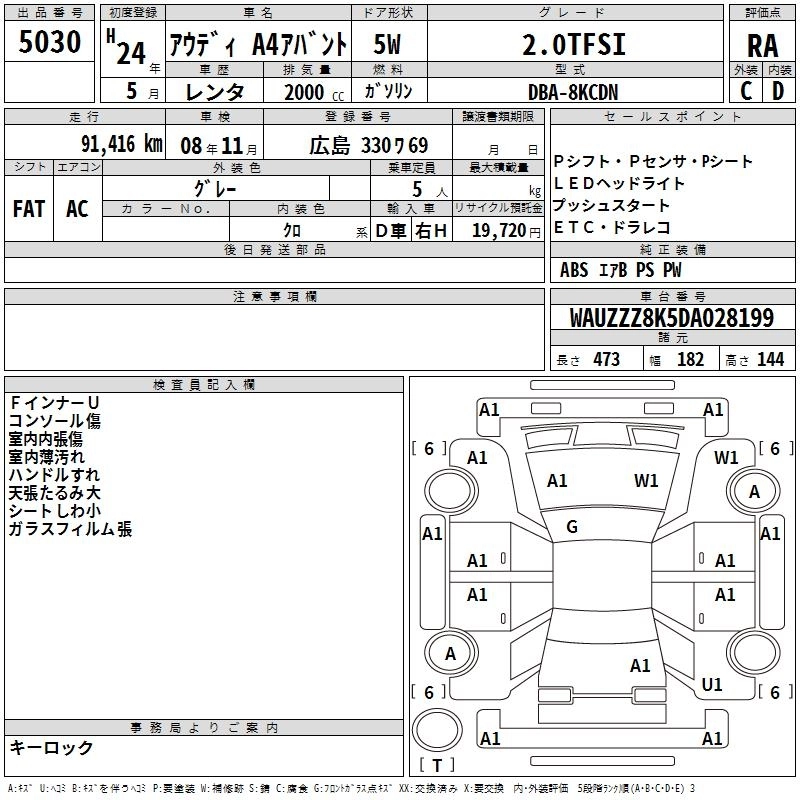Click the LEDヘッドライト sales point
The width and height of the screenshot is (800, 800).
pyautogui.click(x=619, y=183)
